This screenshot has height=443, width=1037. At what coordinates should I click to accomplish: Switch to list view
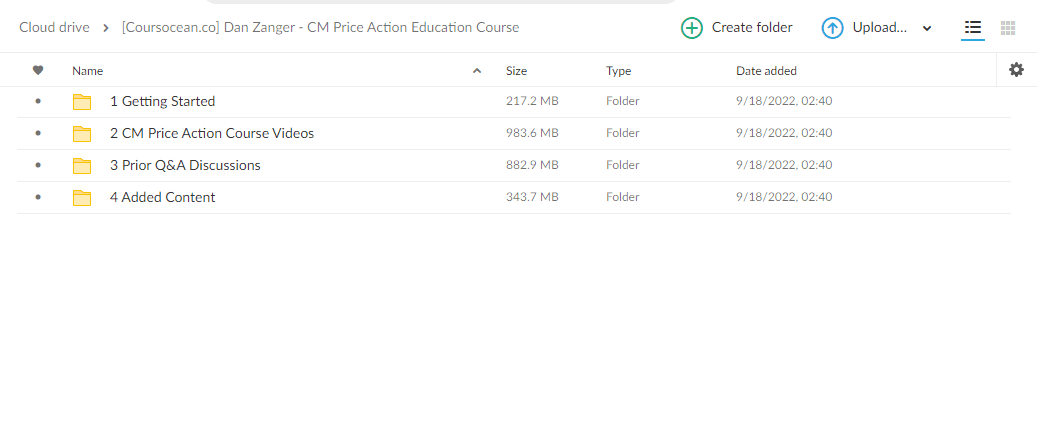point(973,28)
